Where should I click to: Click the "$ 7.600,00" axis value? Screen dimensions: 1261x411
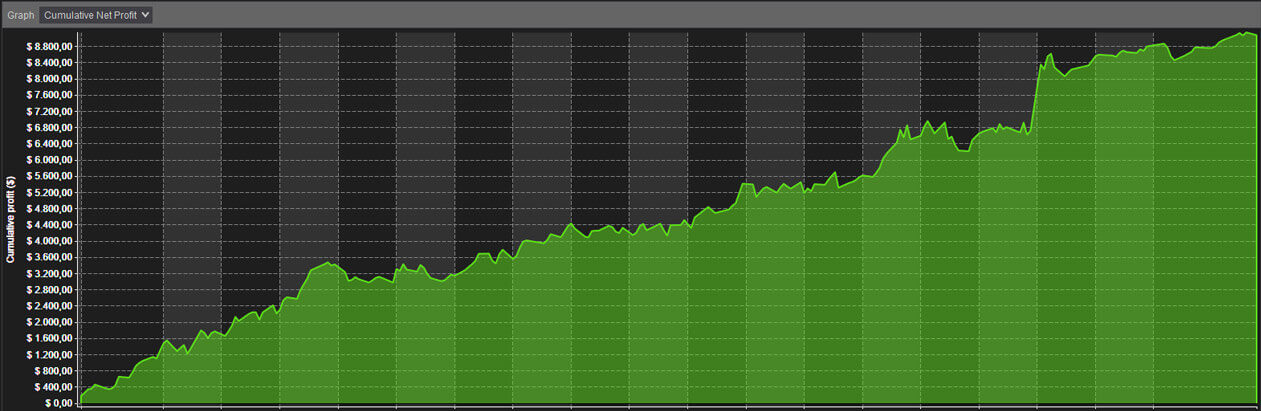(x=49, y=95)
